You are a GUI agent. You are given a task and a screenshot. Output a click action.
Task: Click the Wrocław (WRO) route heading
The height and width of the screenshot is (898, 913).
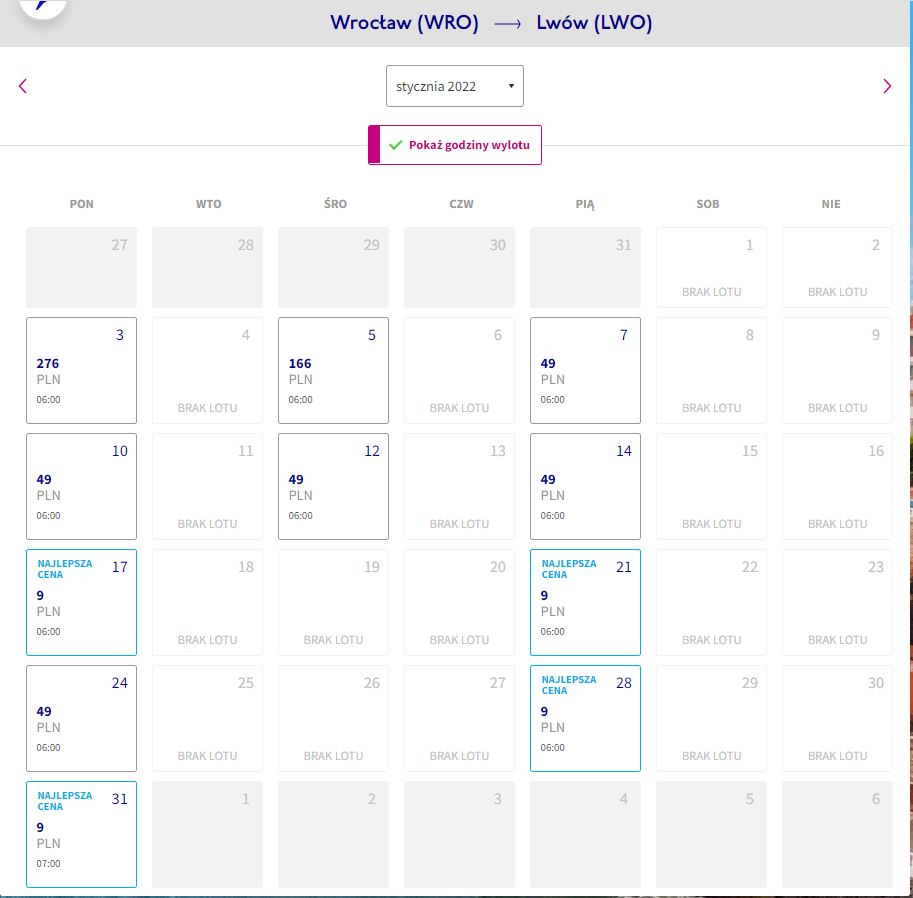coord(405,23)
